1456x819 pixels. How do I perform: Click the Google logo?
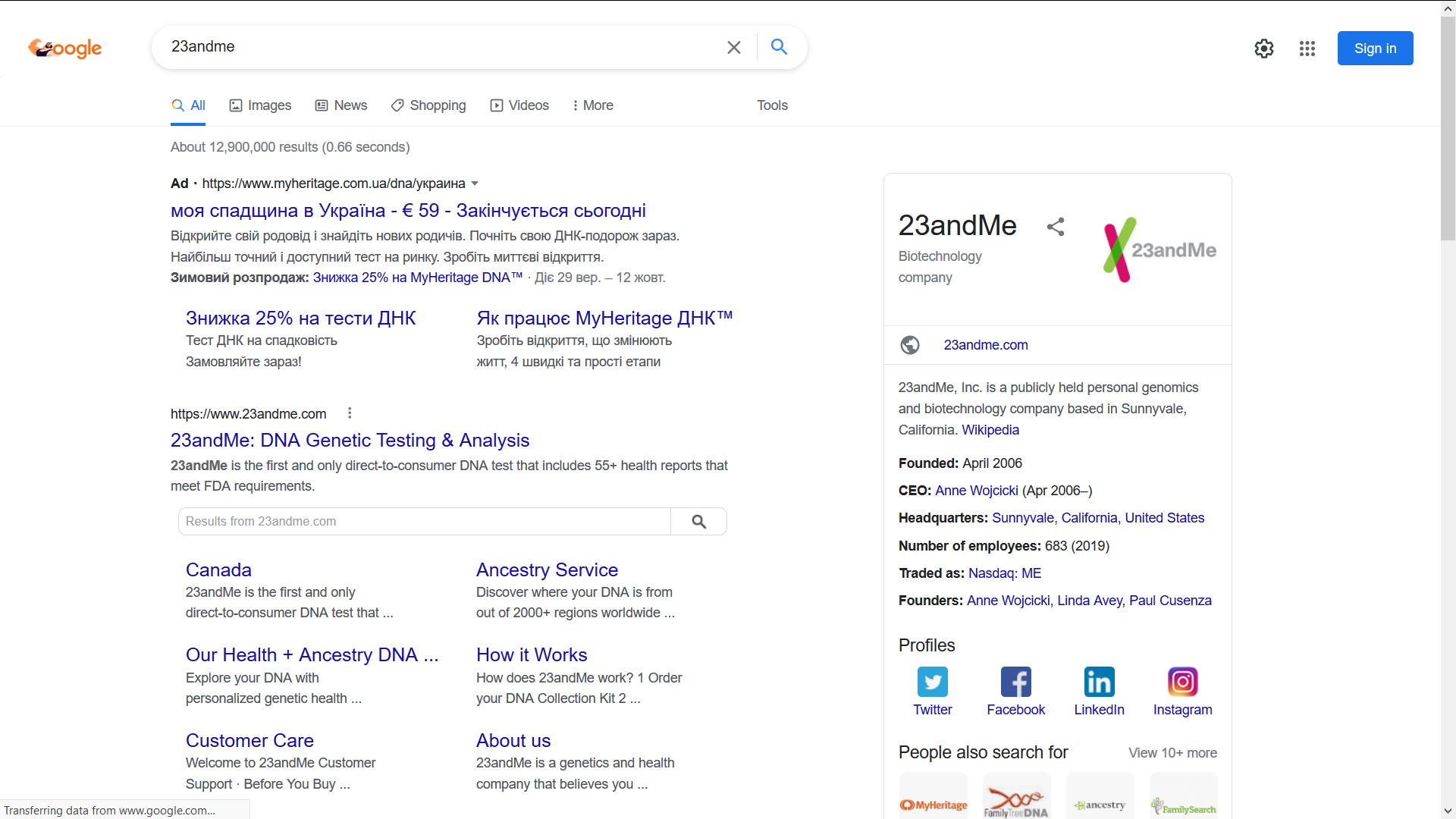pos(65,48)
